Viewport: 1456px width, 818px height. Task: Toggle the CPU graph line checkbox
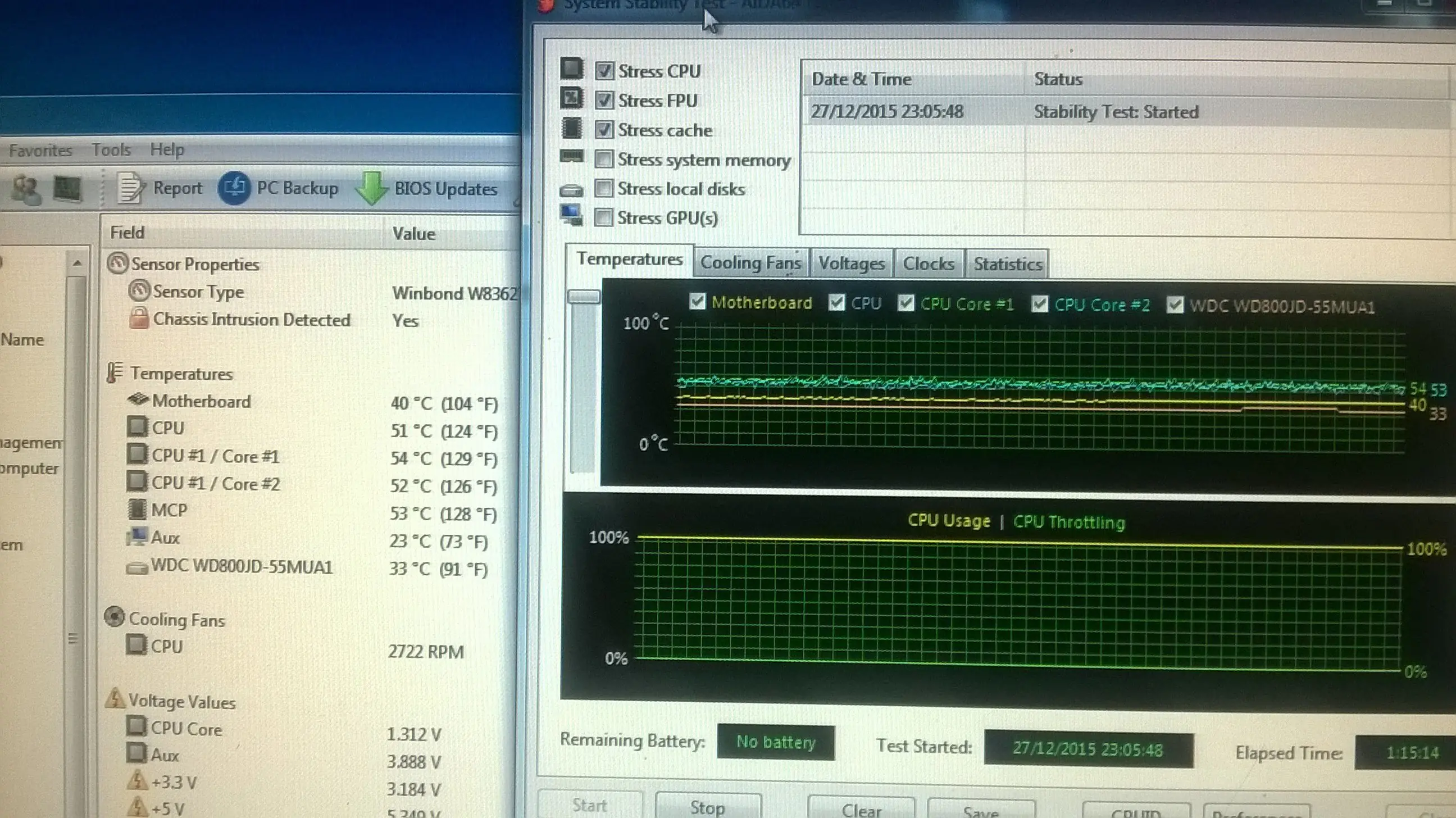[837, 302]
